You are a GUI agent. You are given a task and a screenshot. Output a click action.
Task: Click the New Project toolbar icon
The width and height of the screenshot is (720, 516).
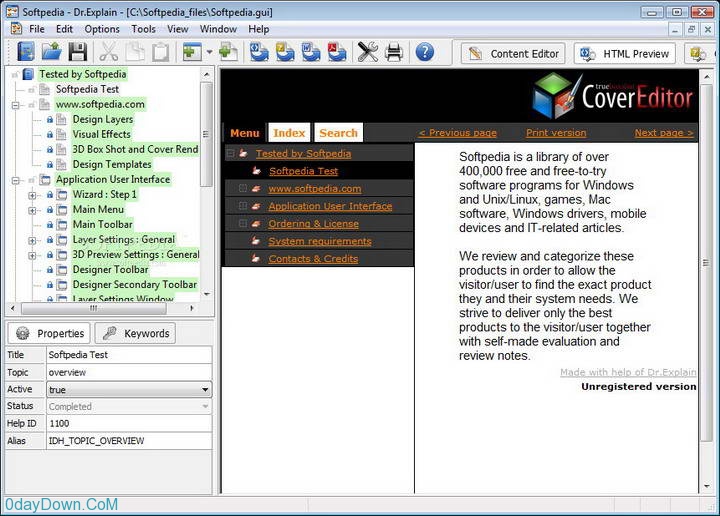coord(25,52)
